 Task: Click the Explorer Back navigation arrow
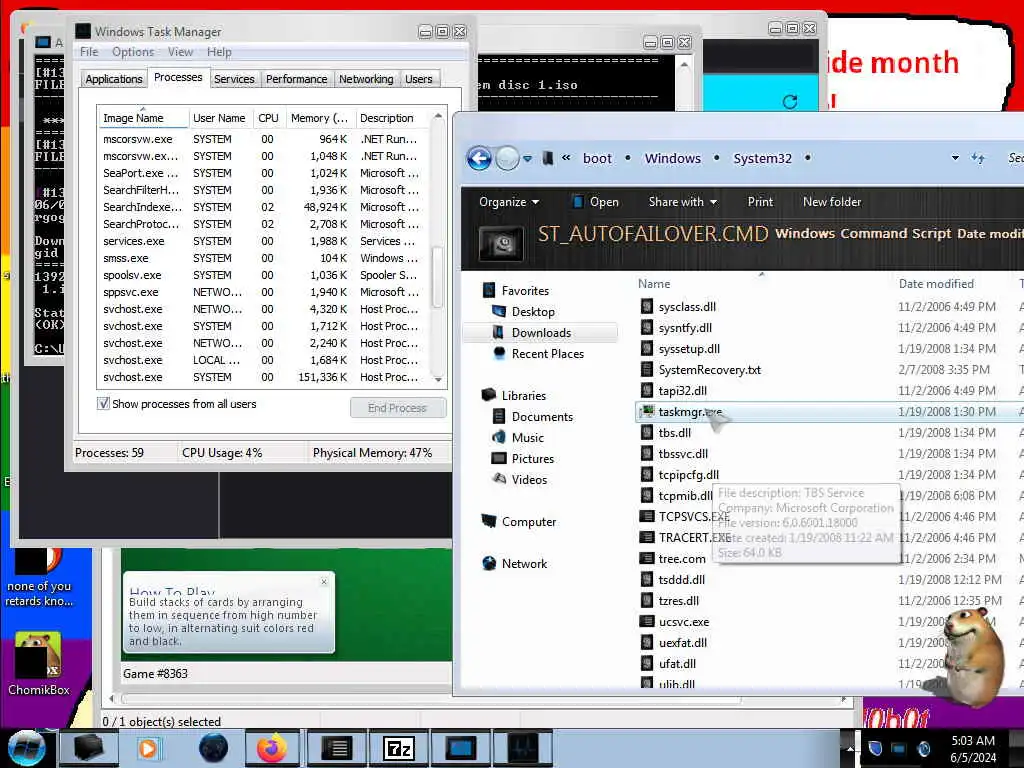click(479, 158)
